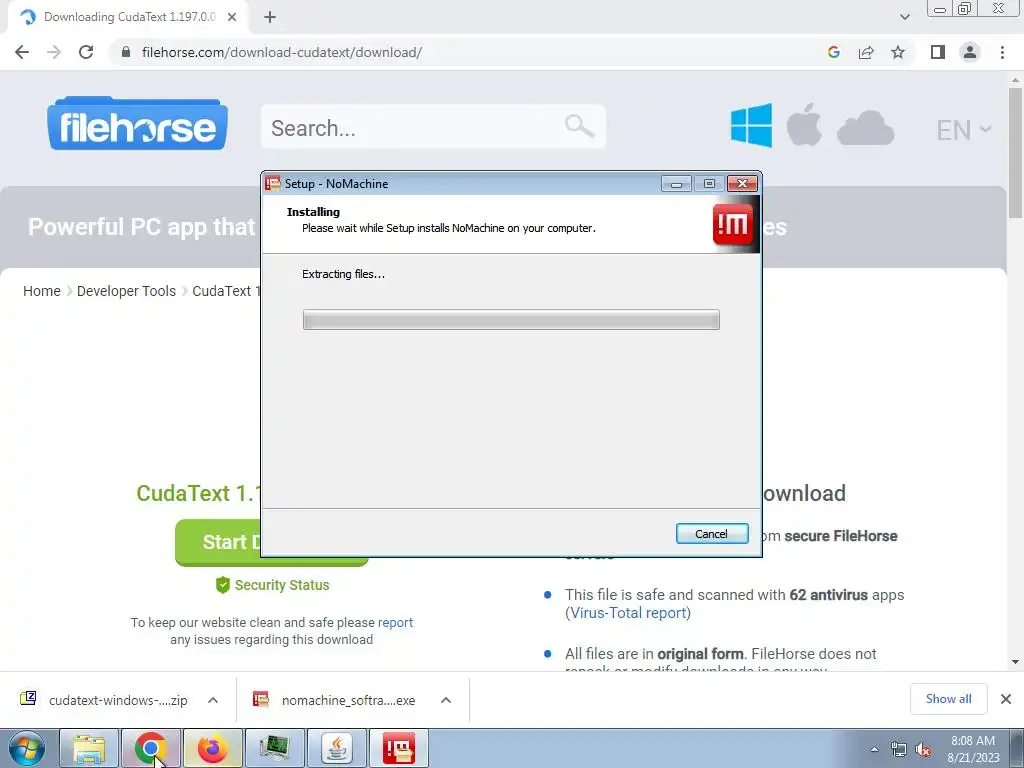Switch to NoMachine setup taskbar icon
Image resolution: width=1024 pixels, height=768 pixels.
[399, 748]
